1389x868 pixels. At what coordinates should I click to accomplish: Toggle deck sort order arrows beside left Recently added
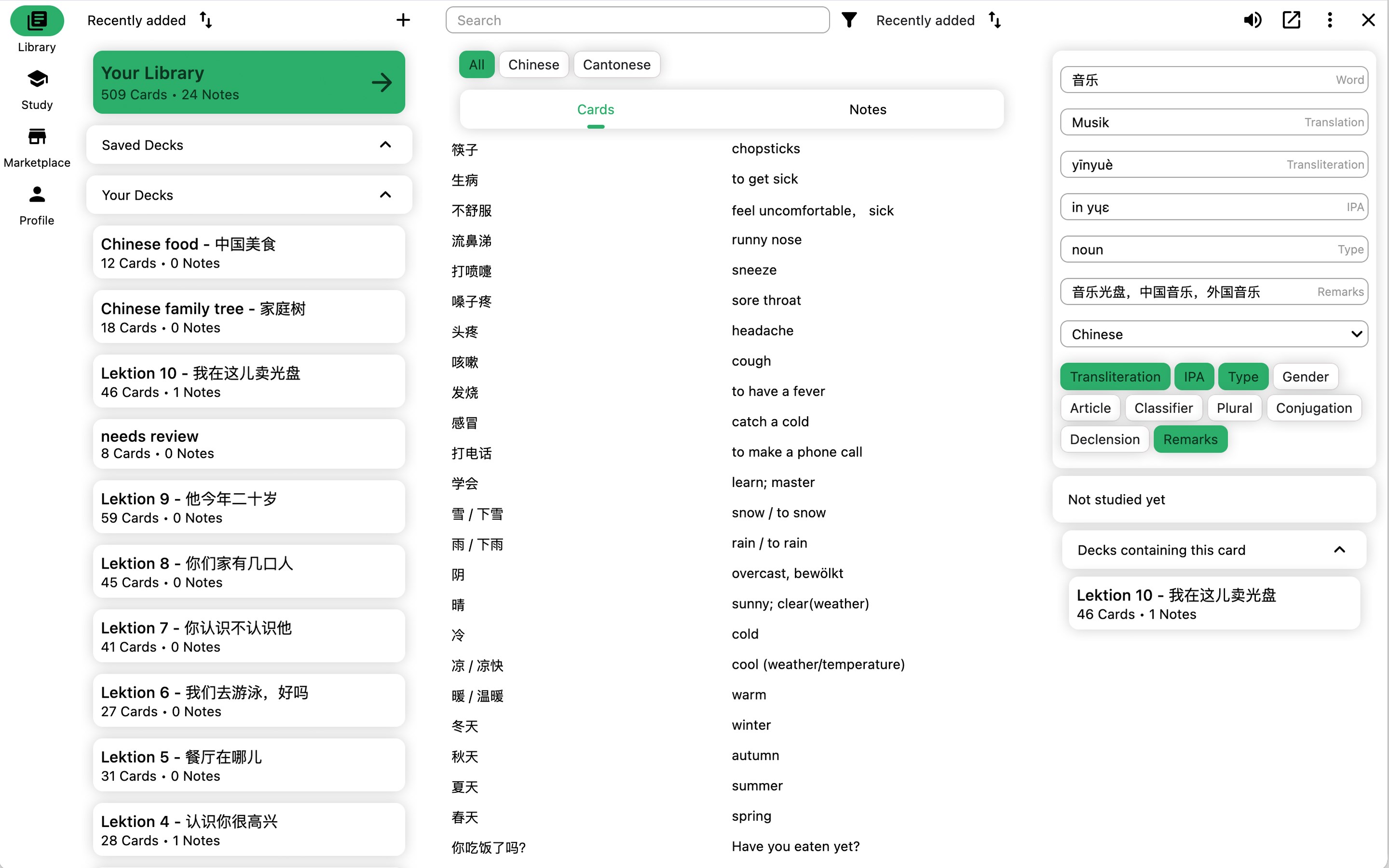point(206,20)
